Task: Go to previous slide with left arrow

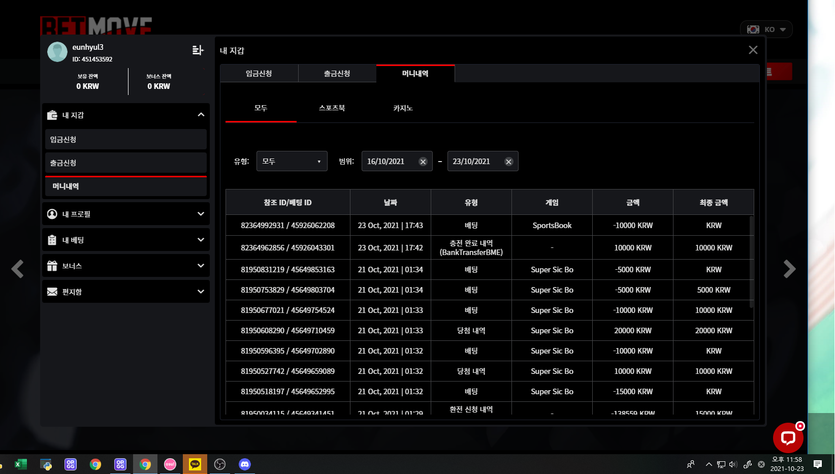Action: 18,269
